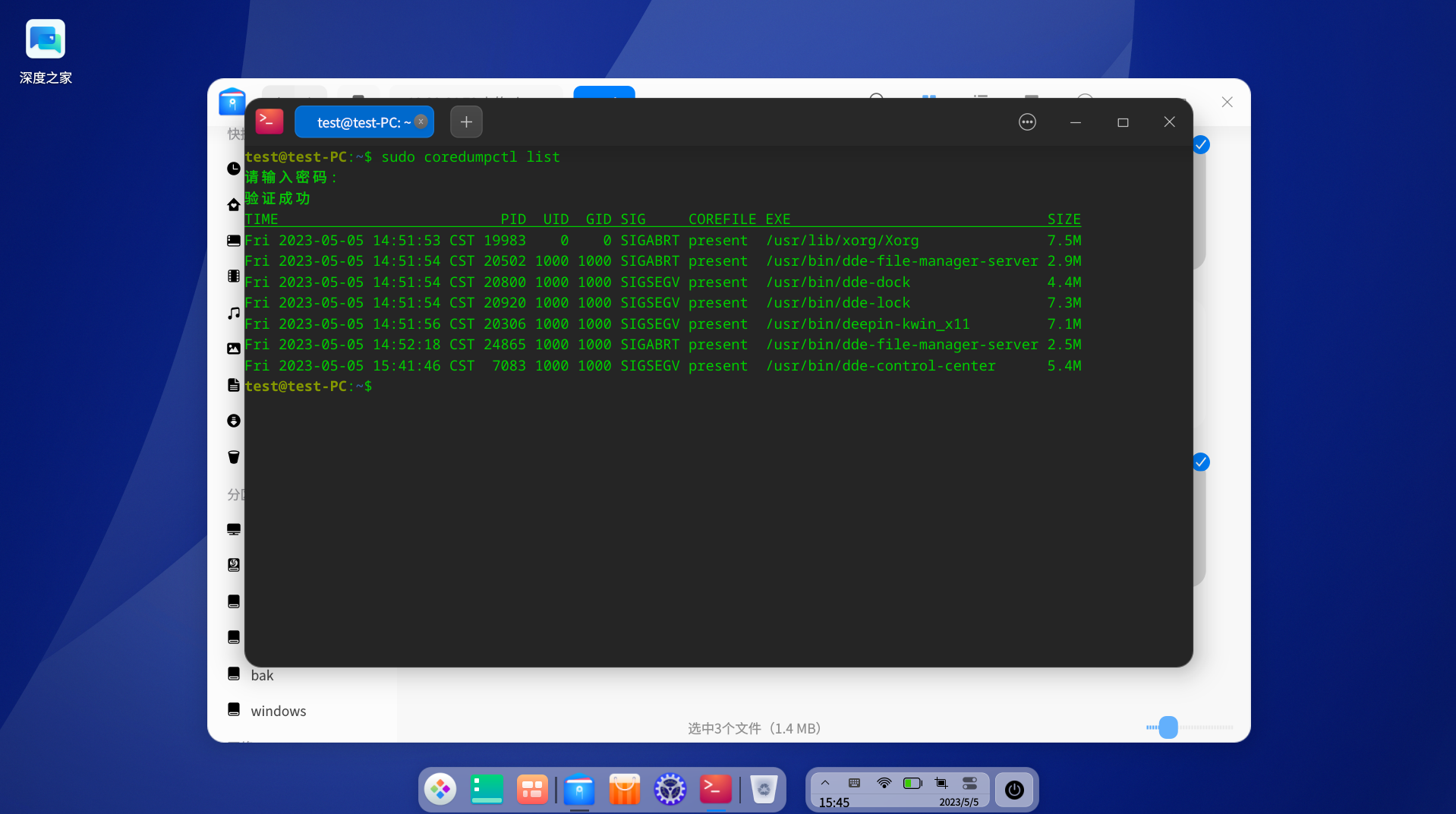The width and height of the screenshot is (1456, 814).
Task: Minimize the terminal window
Action: tap(1076, 122)
